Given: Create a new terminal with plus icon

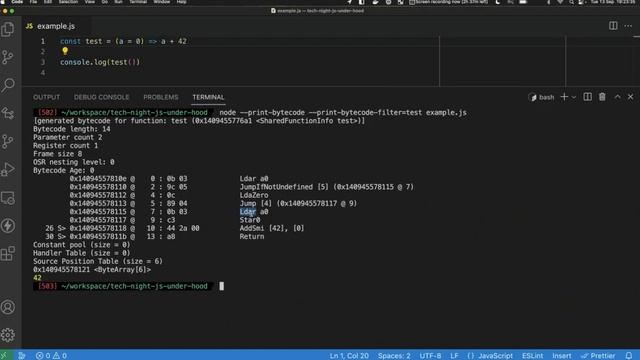Looking at the screenshot, I should [x=564, y=97].
